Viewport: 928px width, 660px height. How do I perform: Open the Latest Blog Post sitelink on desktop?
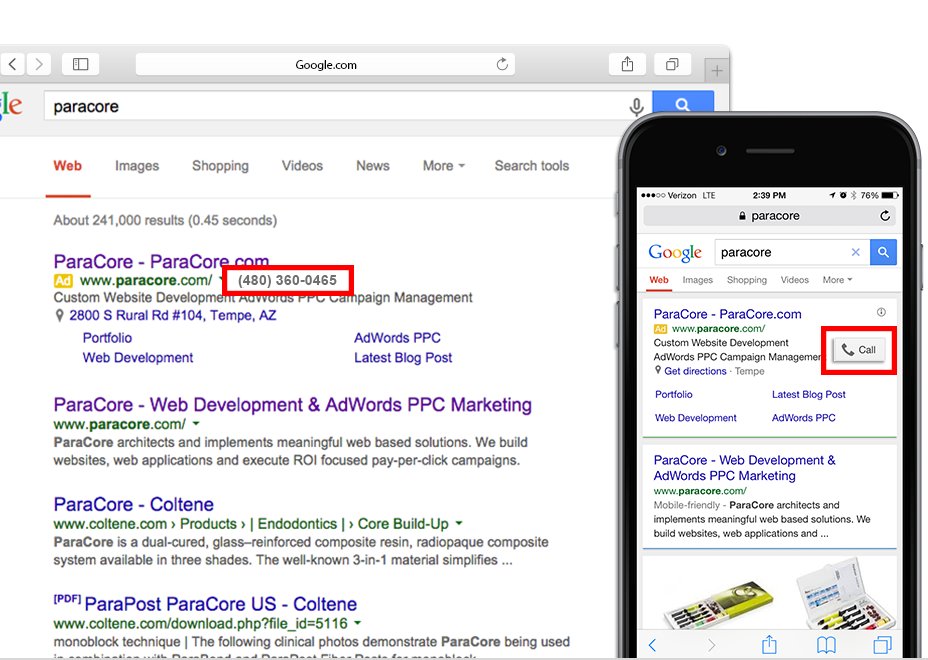403,358
